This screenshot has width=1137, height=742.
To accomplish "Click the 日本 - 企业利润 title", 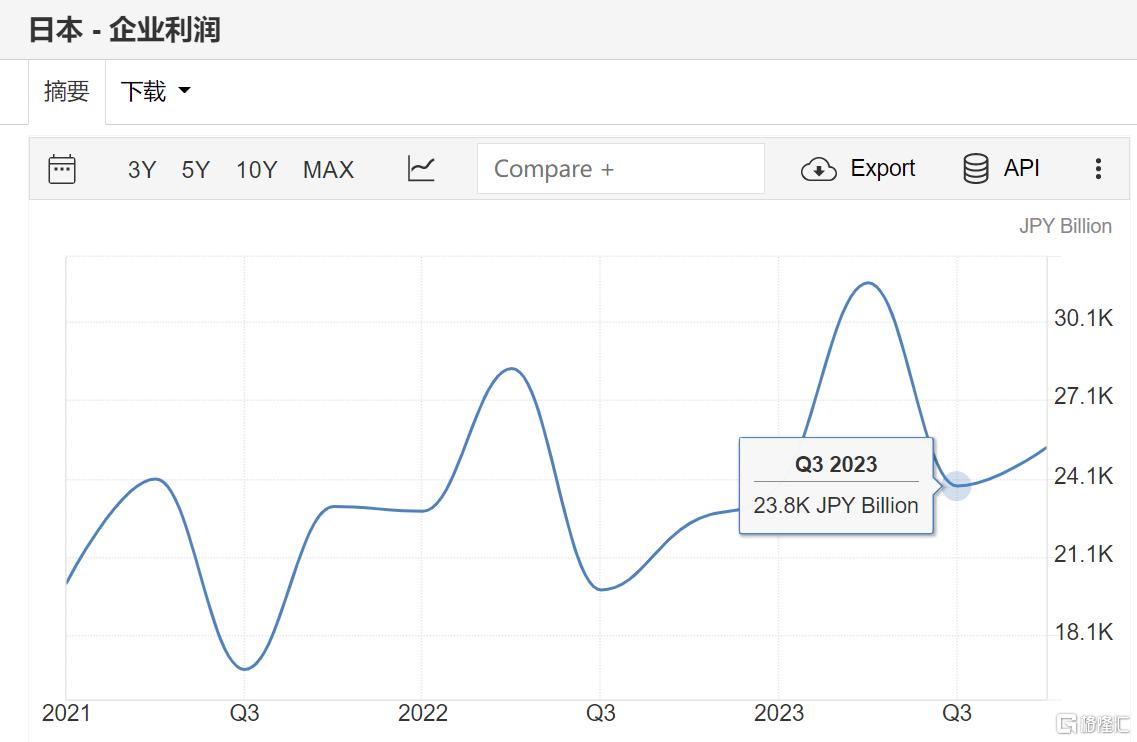I will pos(124,30).
